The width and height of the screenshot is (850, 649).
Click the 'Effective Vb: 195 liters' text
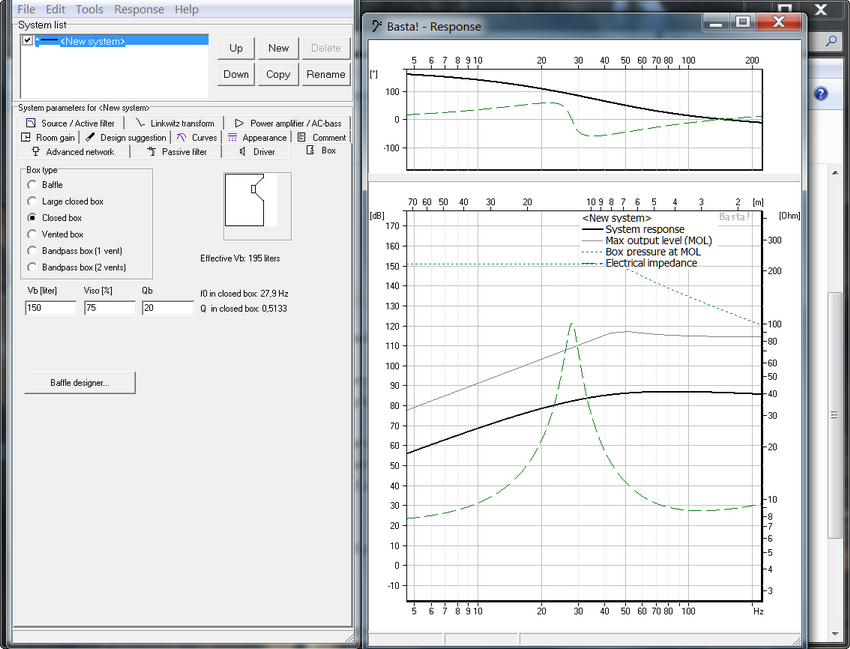[x=240, y=259]
